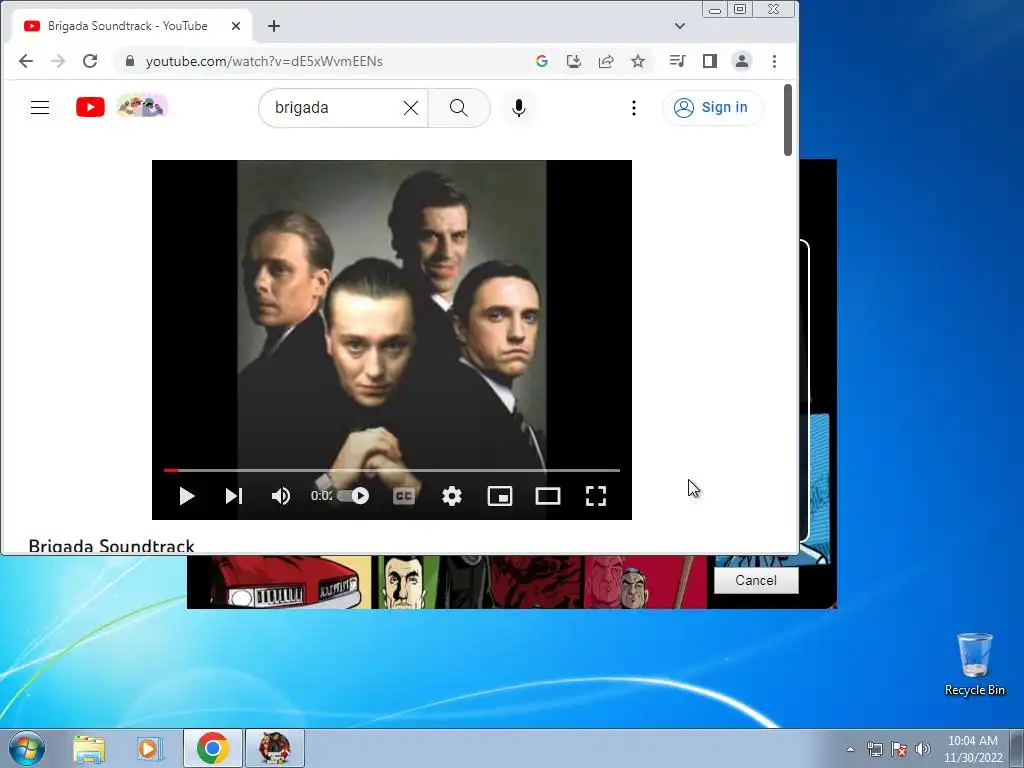Click Cancel in the GTA window
Image resolution: width=1024 pixels, height=768 pixels.
[756, 581]
